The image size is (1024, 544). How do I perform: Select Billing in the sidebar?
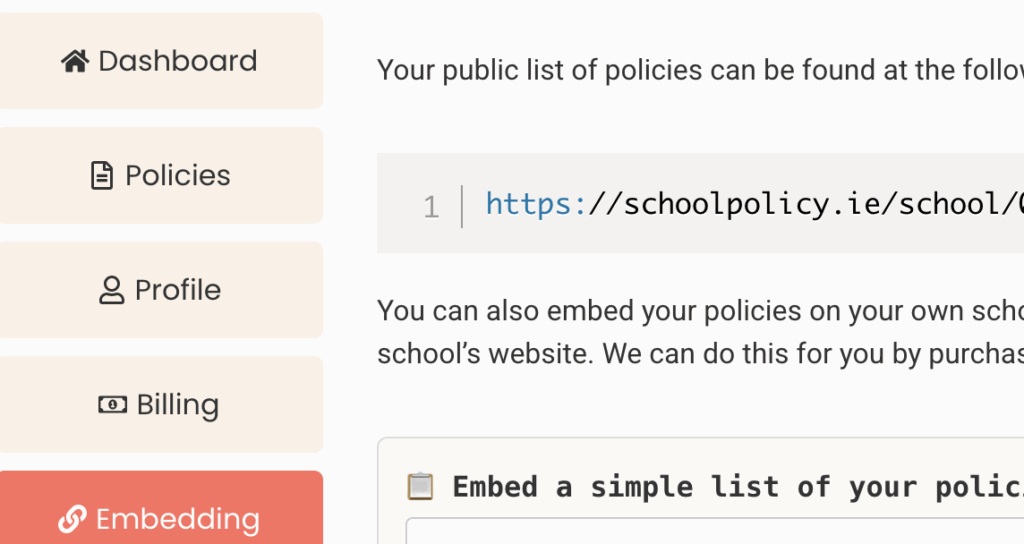pyautogui.click(x=160, y=405)
